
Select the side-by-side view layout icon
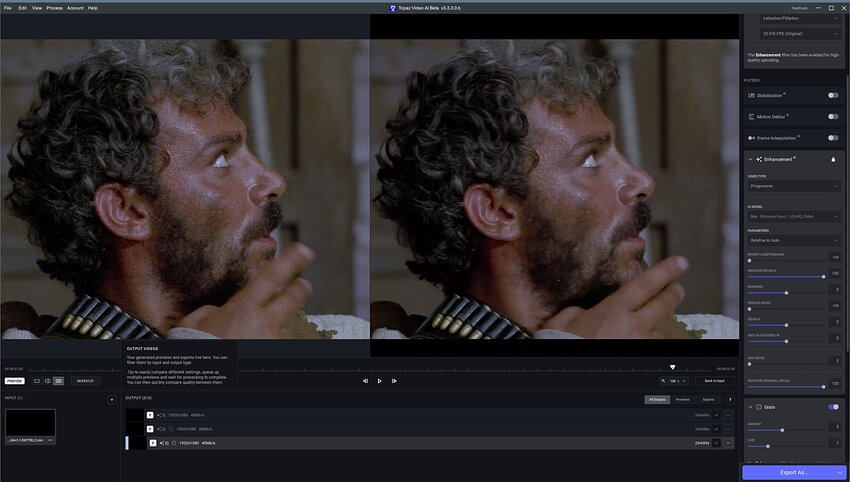59,381
